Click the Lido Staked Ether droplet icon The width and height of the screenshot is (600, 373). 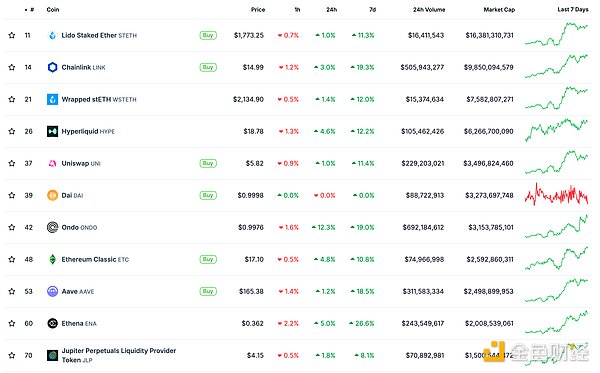(52, 35)
